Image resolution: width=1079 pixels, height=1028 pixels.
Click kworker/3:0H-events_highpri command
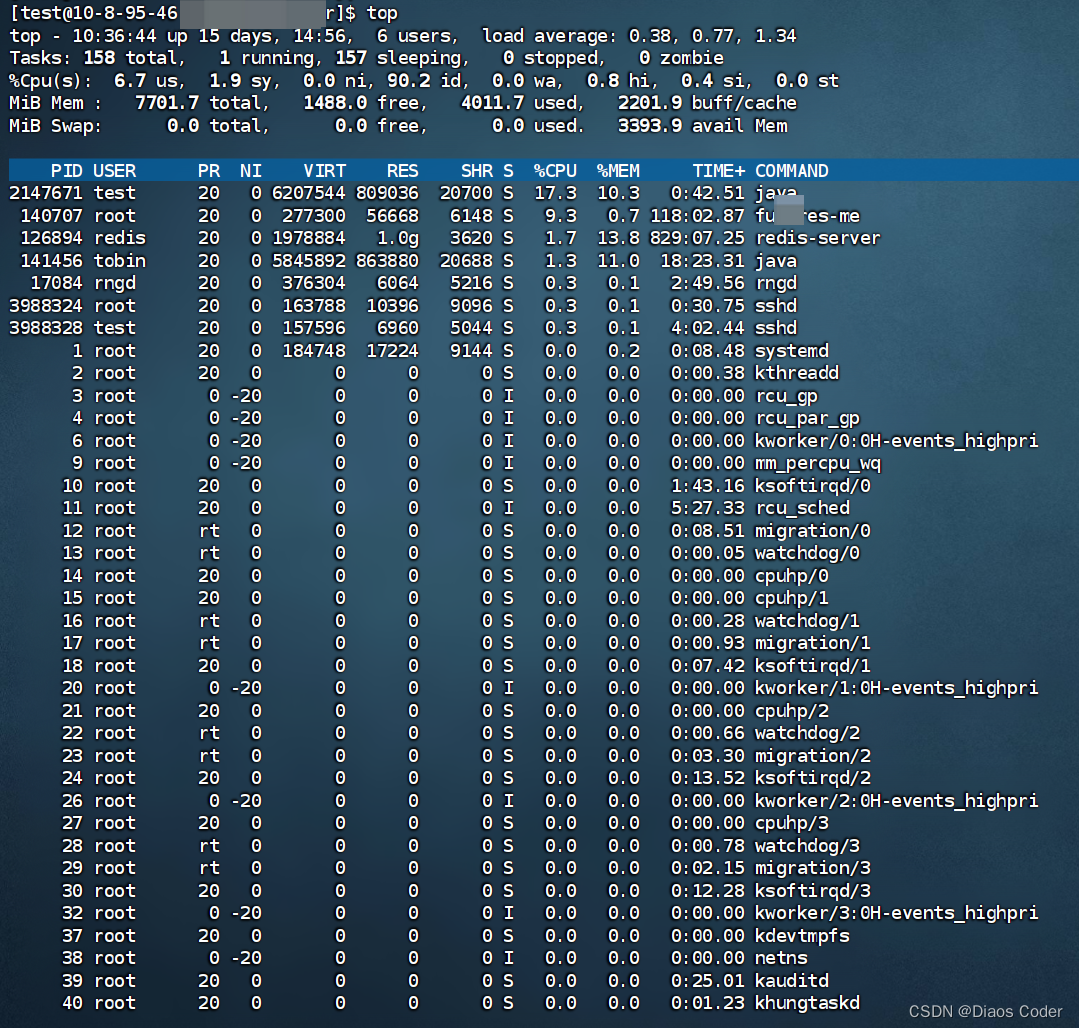pyautogui.click(x=897, y=913)
